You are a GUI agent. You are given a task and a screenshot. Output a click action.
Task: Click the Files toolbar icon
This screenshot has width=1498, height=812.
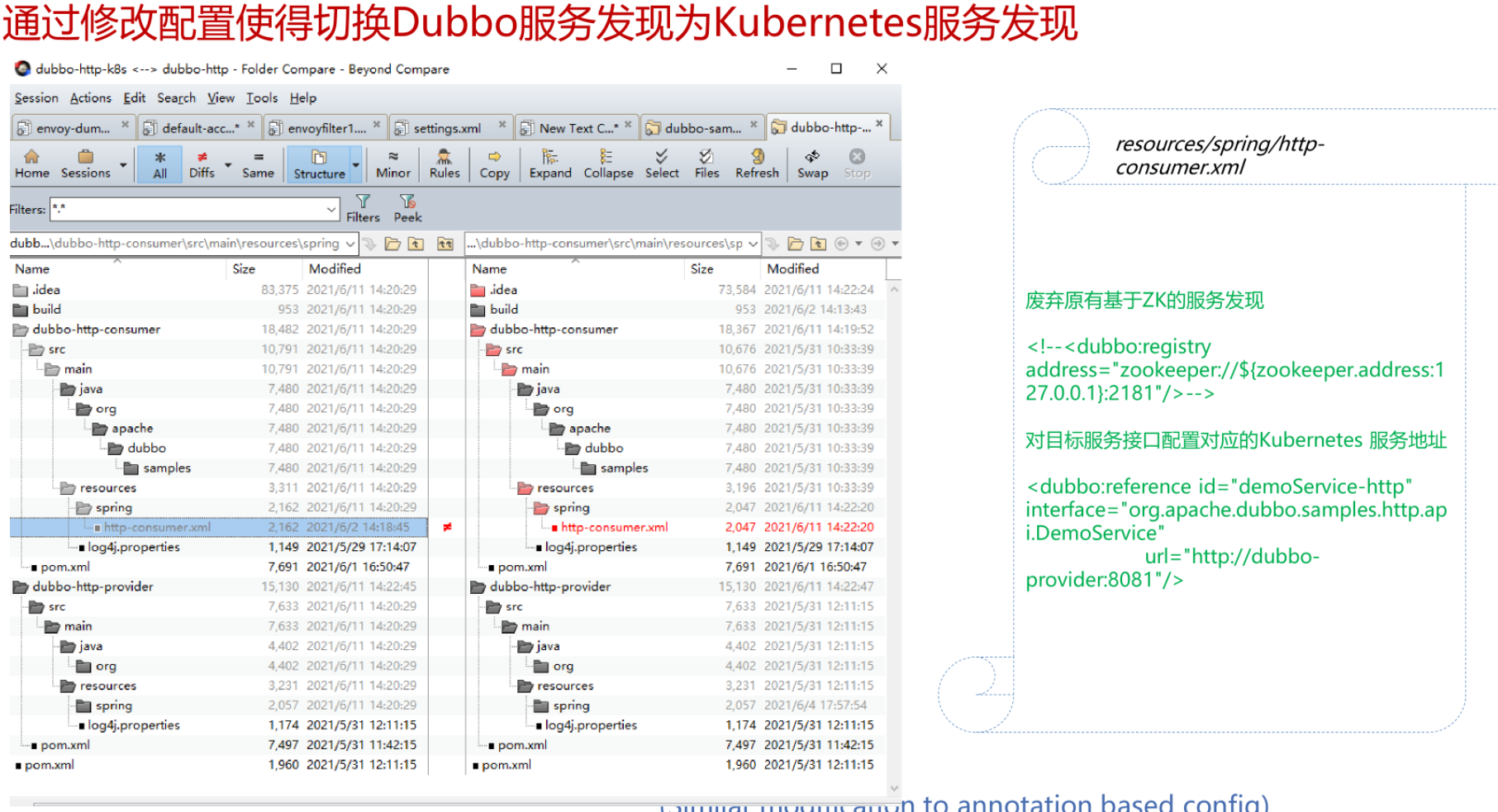706,164
